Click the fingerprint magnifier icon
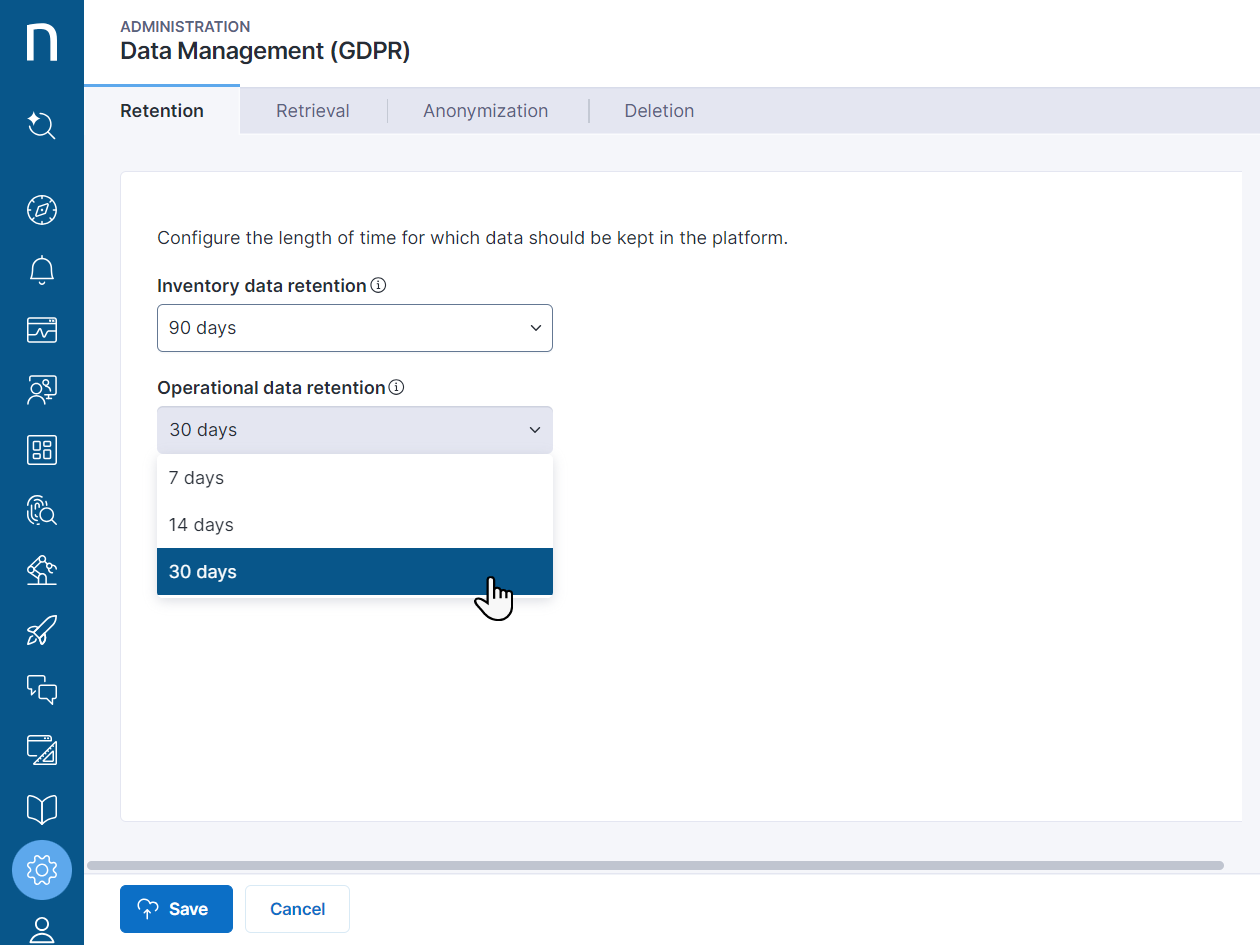This screenshot has height=945, width=1260. click(x=41, y=510)
